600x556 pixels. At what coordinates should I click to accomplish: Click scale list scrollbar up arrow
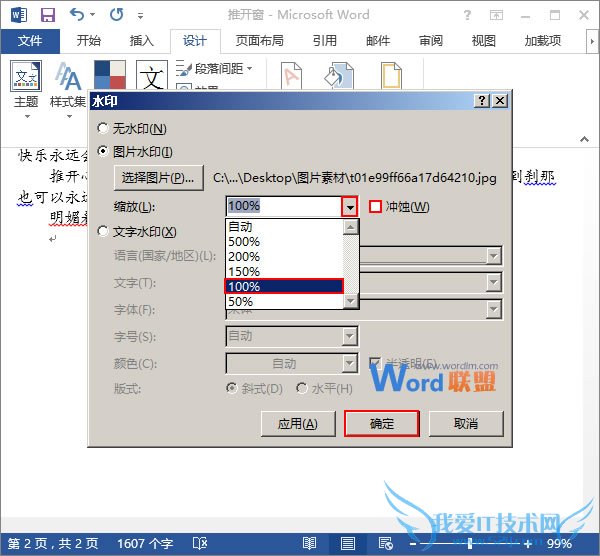tap(351, 227)
